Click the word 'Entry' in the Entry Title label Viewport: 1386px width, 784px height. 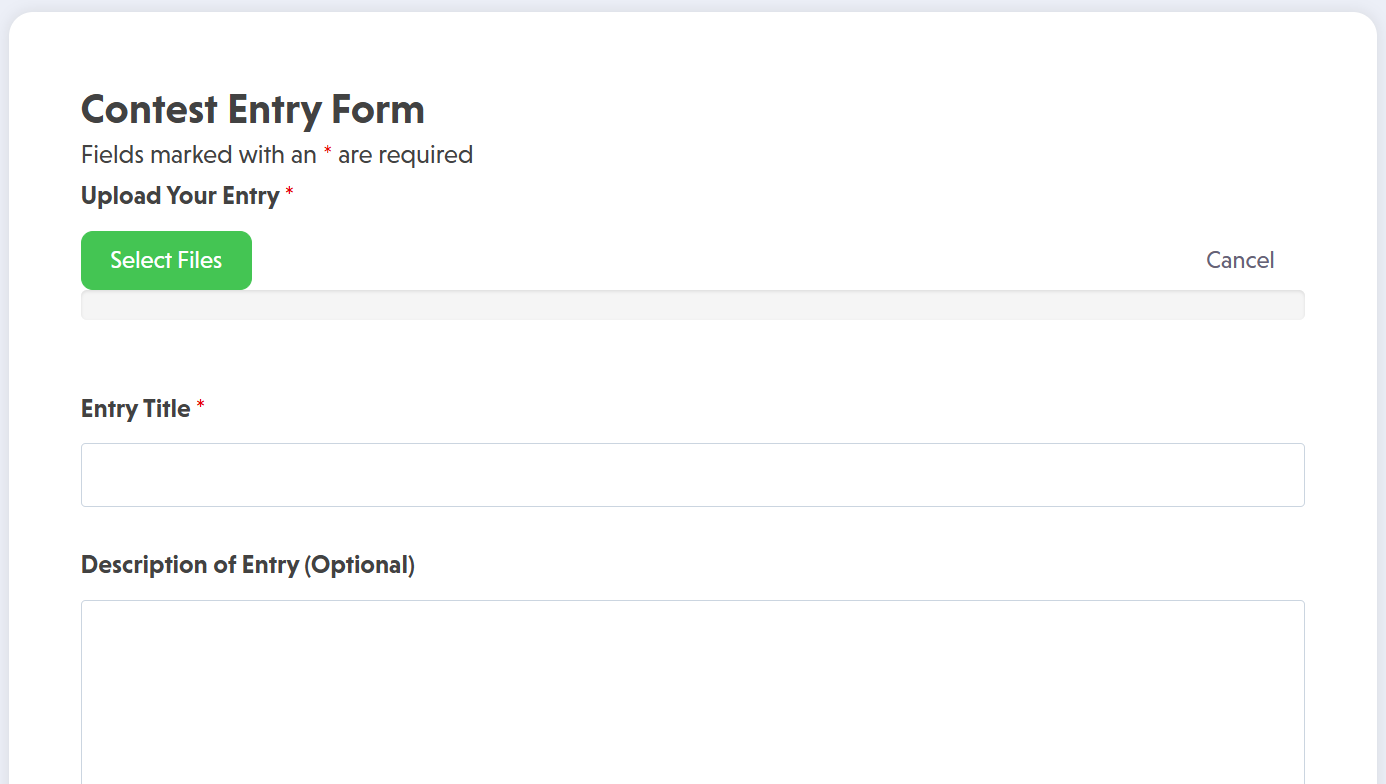point(108,409)
